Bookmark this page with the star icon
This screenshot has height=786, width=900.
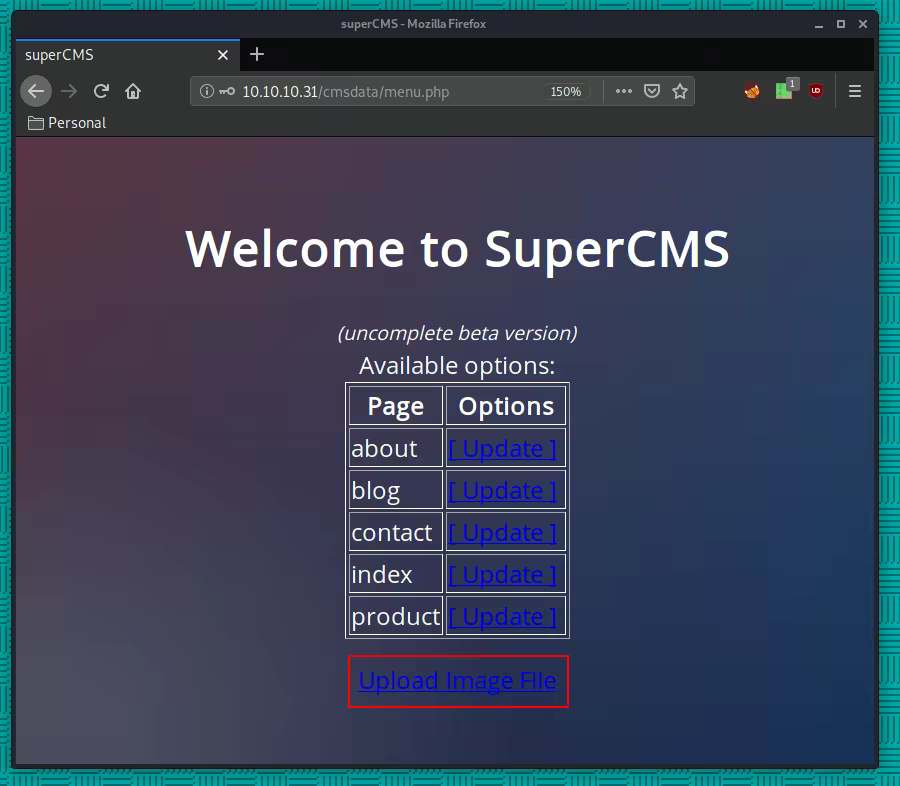pos(680,91)
